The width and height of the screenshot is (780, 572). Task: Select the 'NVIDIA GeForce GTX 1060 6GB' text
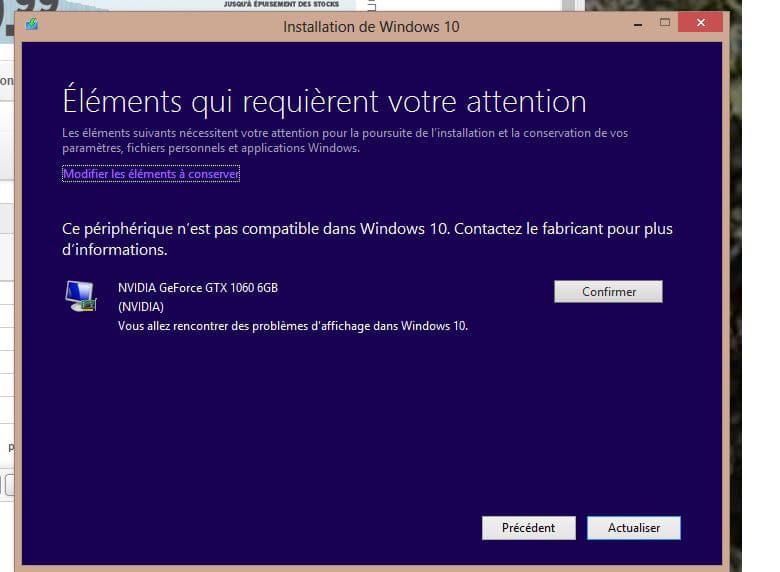tap(197, 287)
